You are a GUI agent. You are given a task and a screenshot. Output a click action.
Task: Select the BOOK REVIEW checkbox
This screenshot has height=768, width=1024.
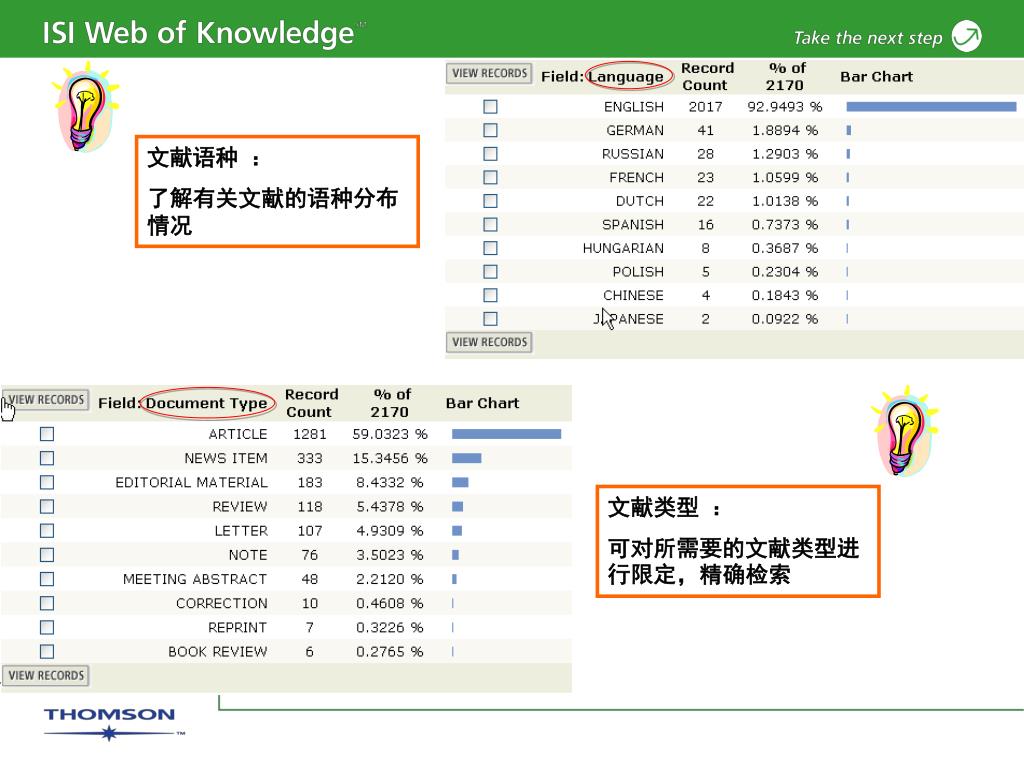(x=47, y=651)
